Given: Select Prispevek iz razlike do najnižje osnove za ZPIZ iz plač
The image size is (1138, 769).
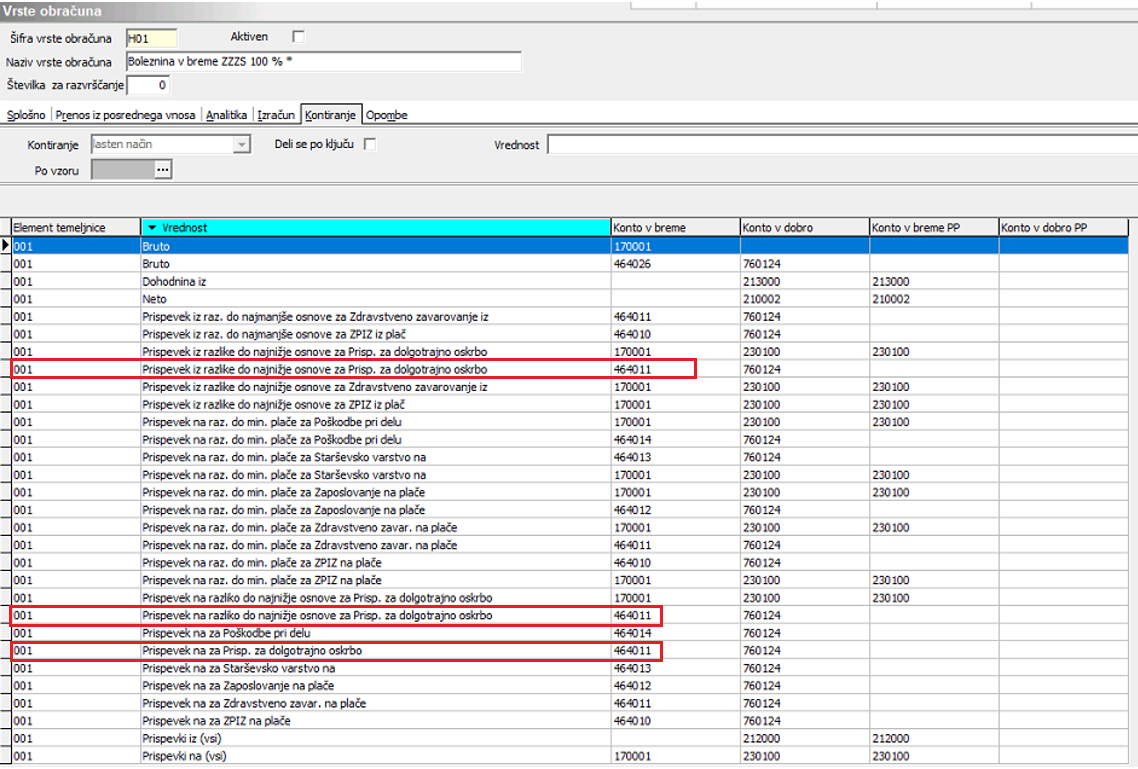Looking at the screenshot, I should tap(570, 405).
